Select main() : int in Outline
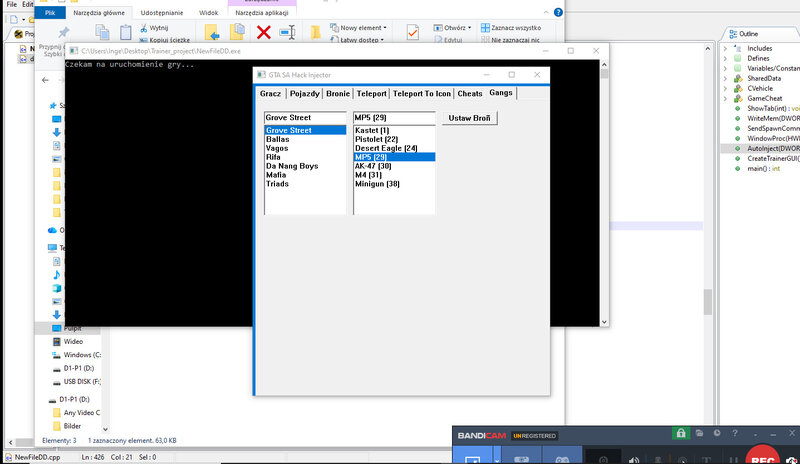The height and width of the screenshot is (464, 800). click(x=763, y=168)
